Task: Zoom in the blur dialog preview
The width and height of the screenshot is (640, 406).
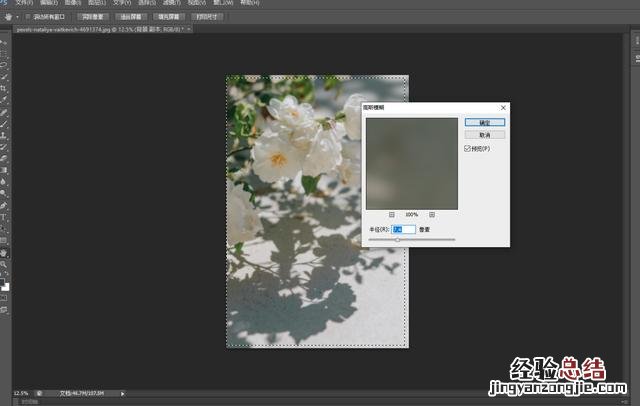Action: (x=432, y=215)
